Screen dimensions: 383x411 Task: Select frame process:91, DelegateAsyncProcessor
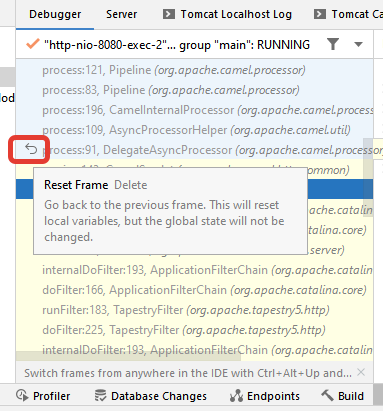(194, 150)
